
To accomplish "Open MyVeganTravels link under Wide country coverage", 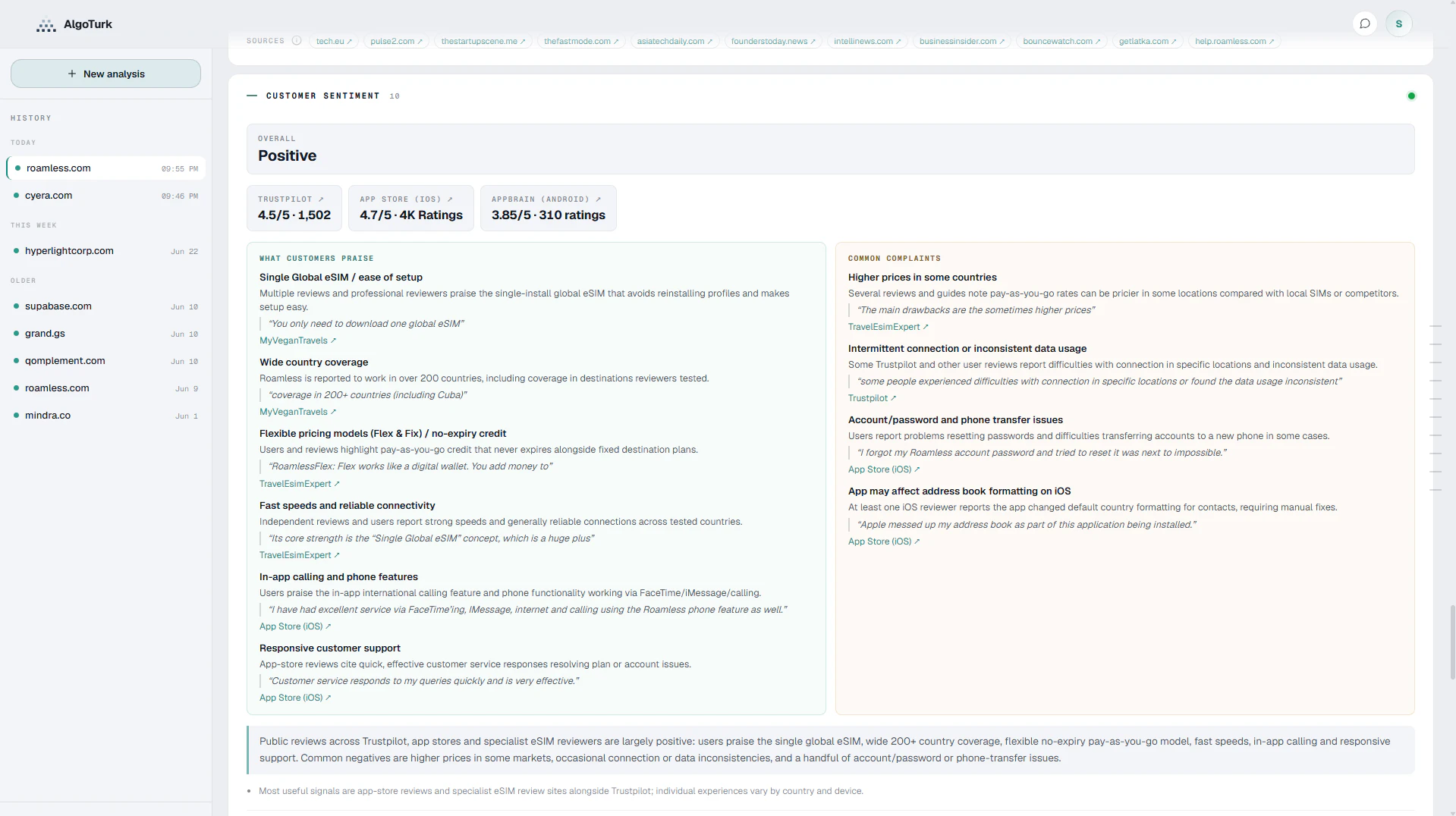I will coord(297,412).
